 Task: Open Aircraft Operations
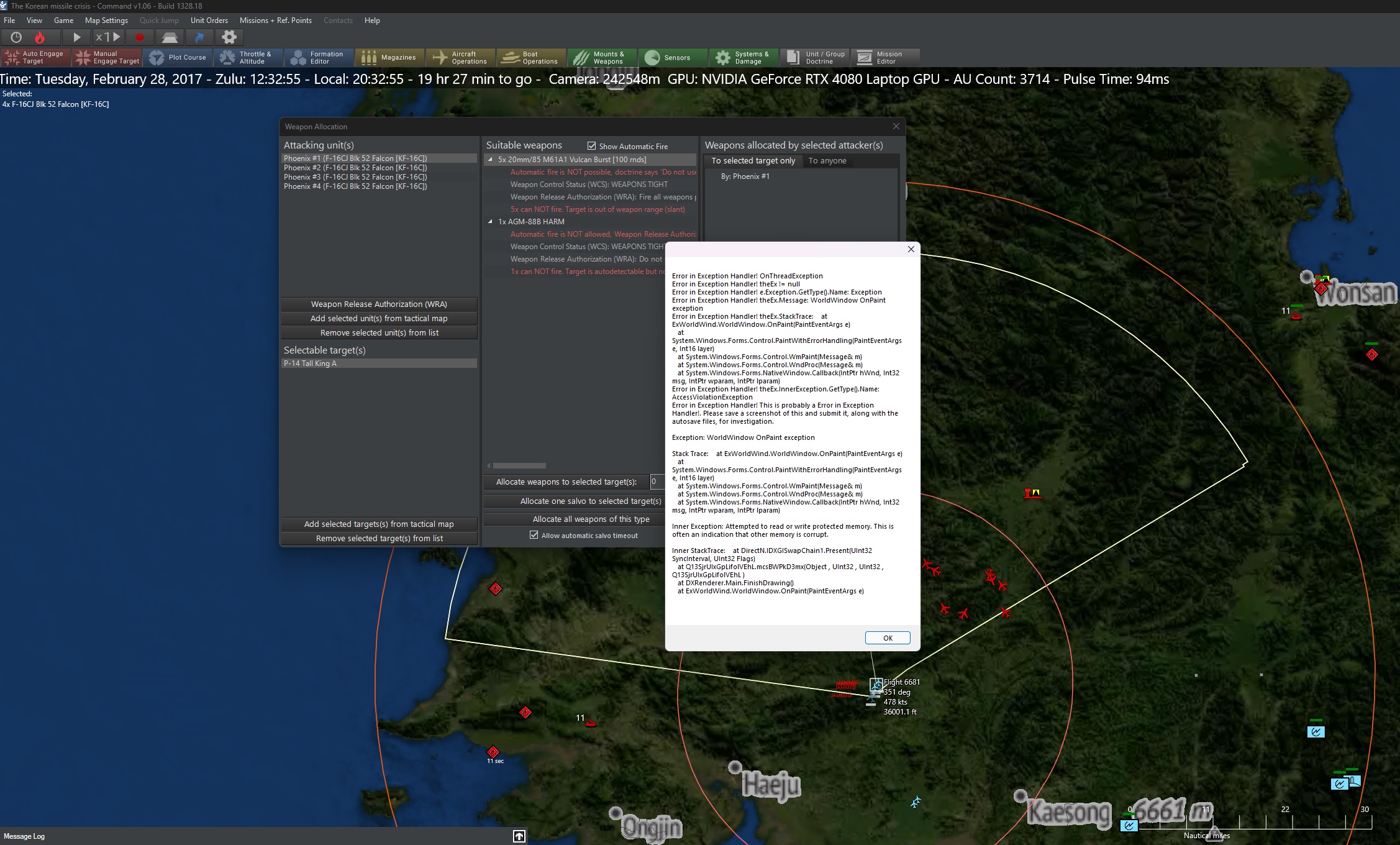click(460, 58)
